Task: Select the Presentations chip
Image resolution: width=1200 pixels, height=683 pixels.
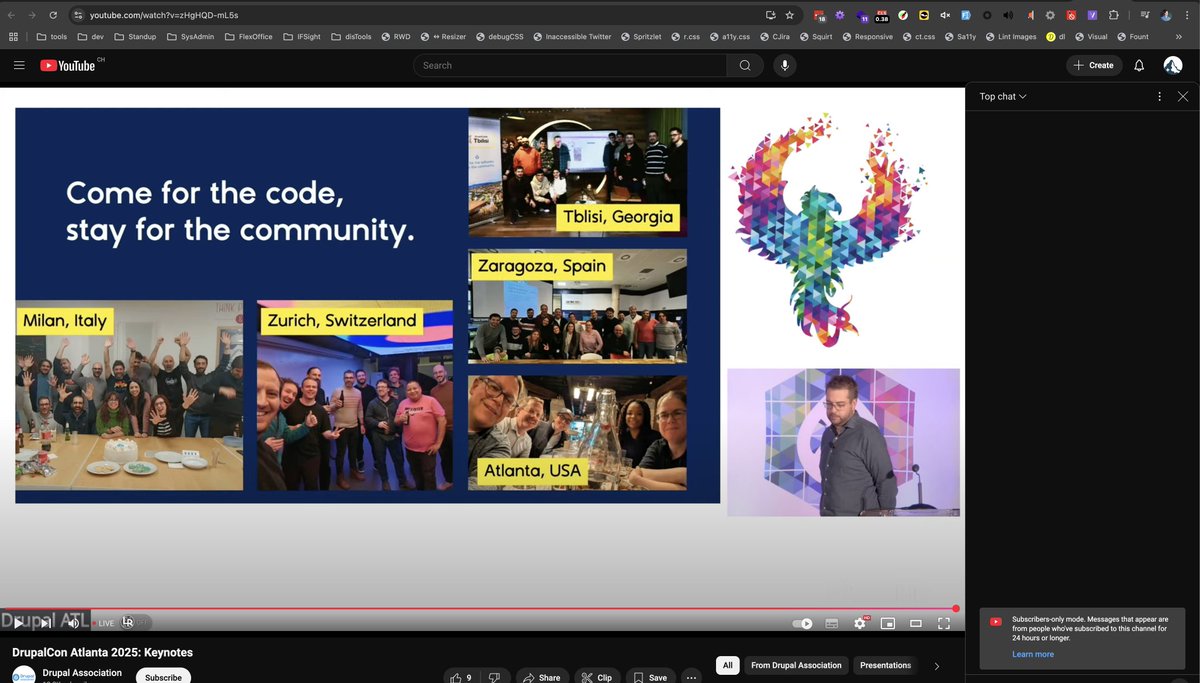Action: click(885, 665)
